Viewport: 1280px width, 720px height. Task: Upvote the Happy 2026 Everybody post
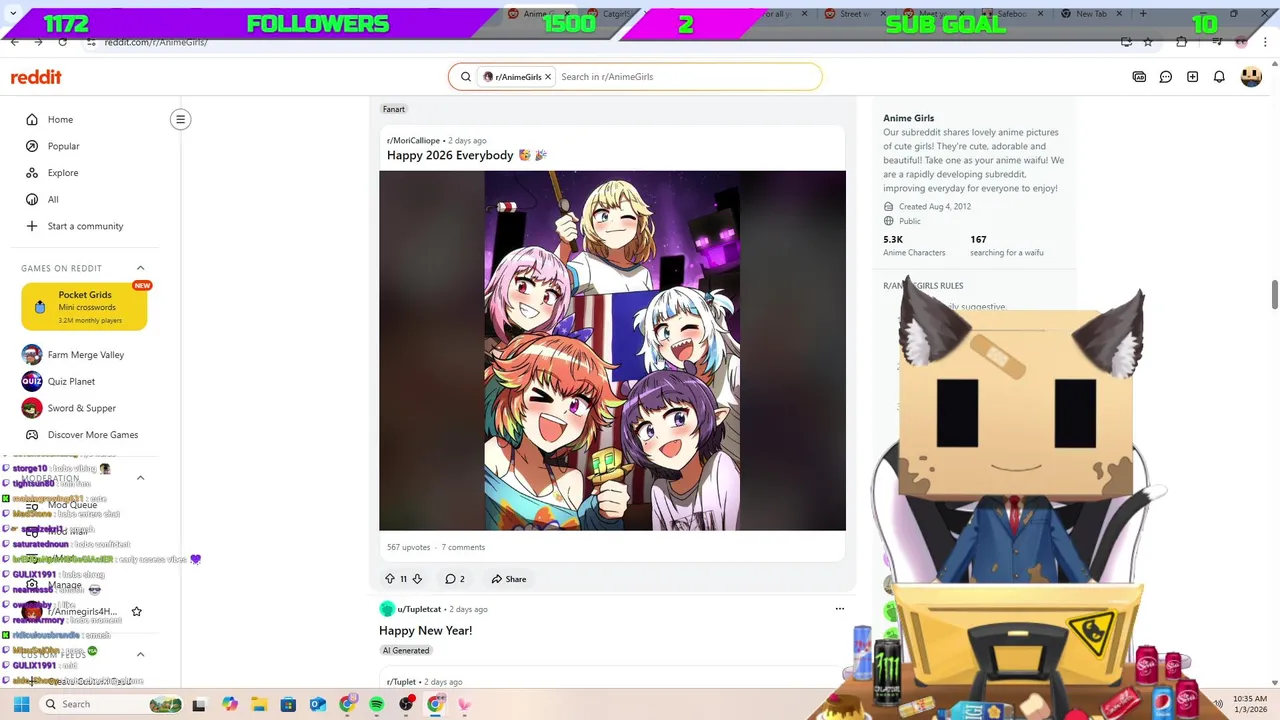tap(390, 579)
